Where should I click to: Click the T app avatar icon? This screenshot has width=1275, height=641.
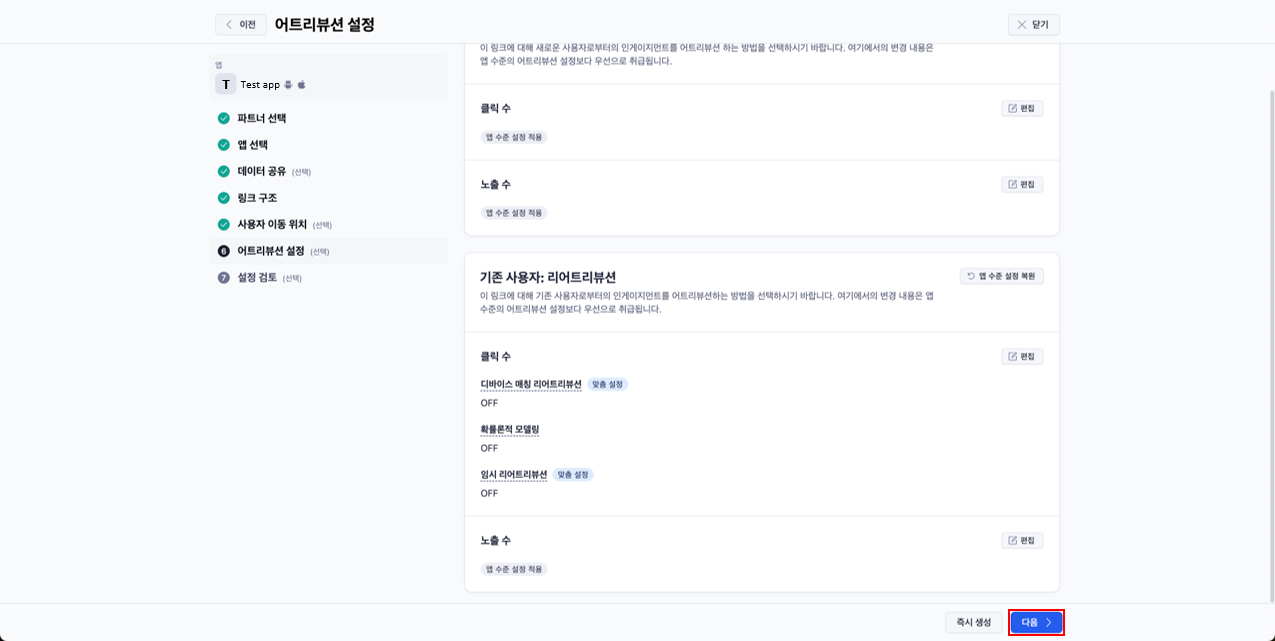[226, 85]
